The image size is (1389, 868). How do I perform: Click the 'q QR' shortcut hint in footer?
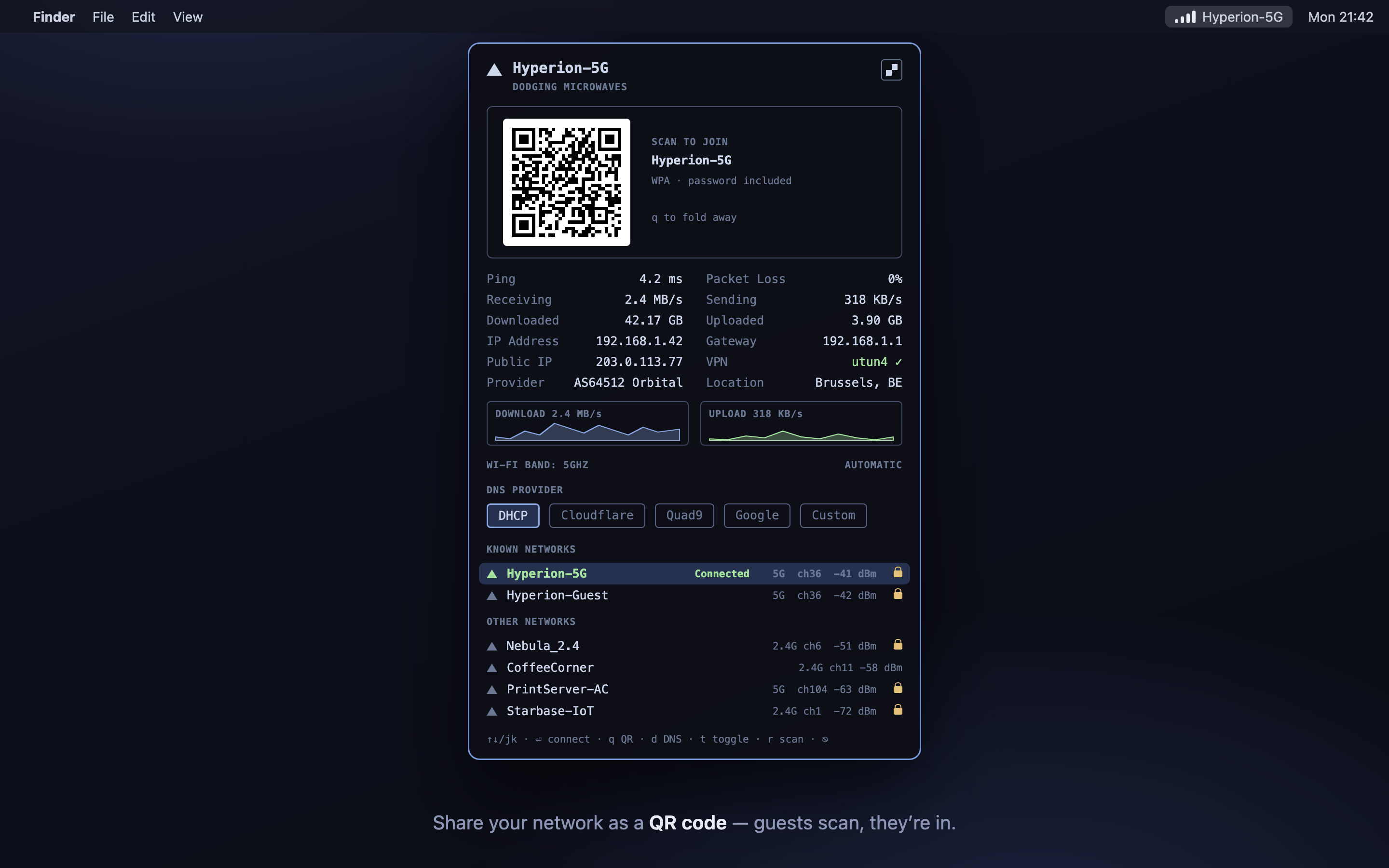(620, 739)
